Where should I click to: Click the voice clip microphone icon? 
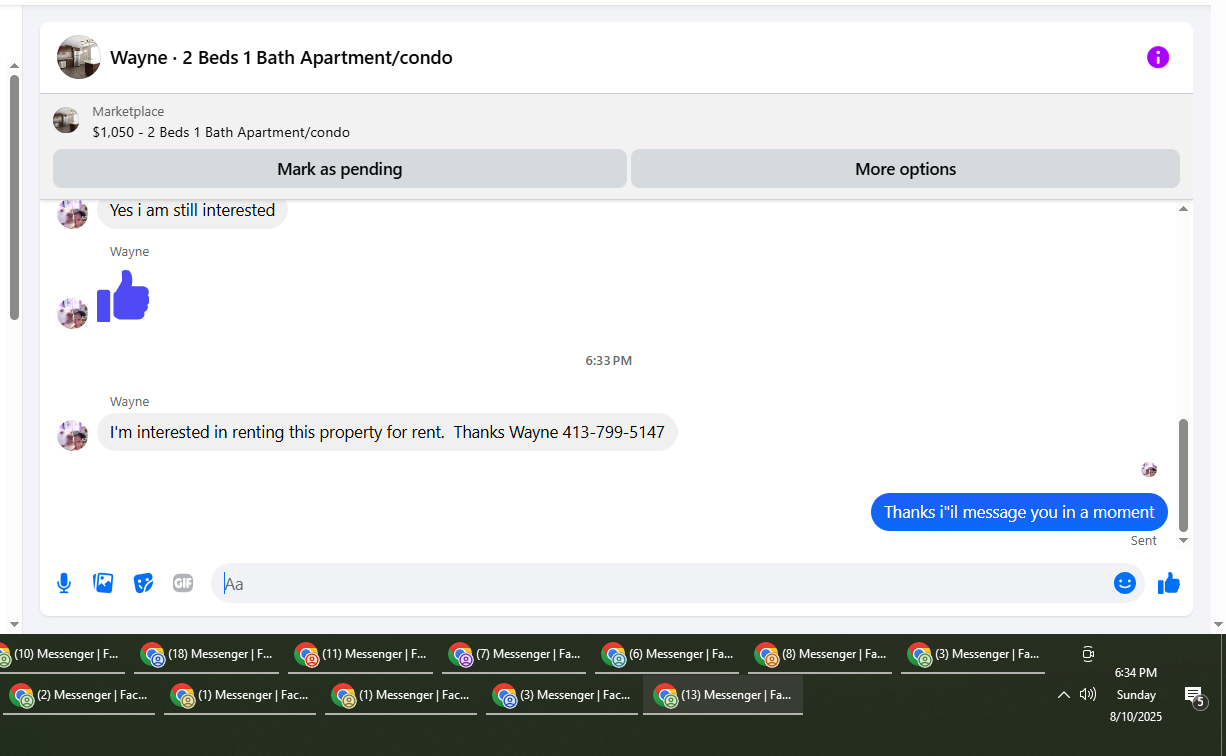click(64, 583)
